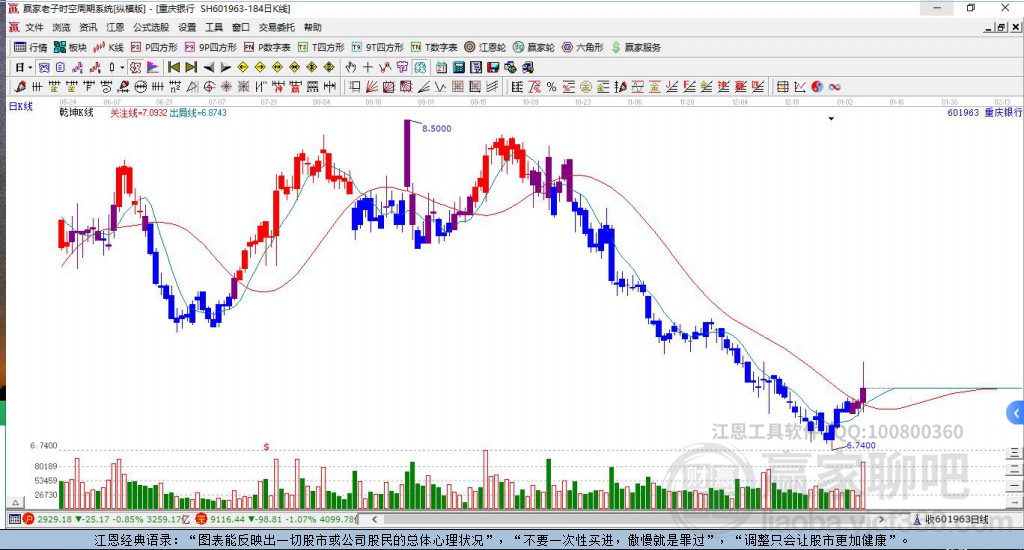Jump to last bar with green skip-forward icon
The height and width of the screenshot is (550, 1024).
(191, 67)
